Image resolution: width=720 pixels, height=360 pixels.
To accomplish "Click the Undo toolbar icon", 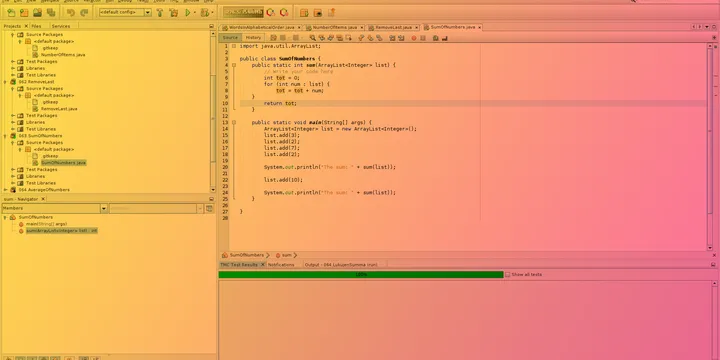I will click(x=71, y=12).
